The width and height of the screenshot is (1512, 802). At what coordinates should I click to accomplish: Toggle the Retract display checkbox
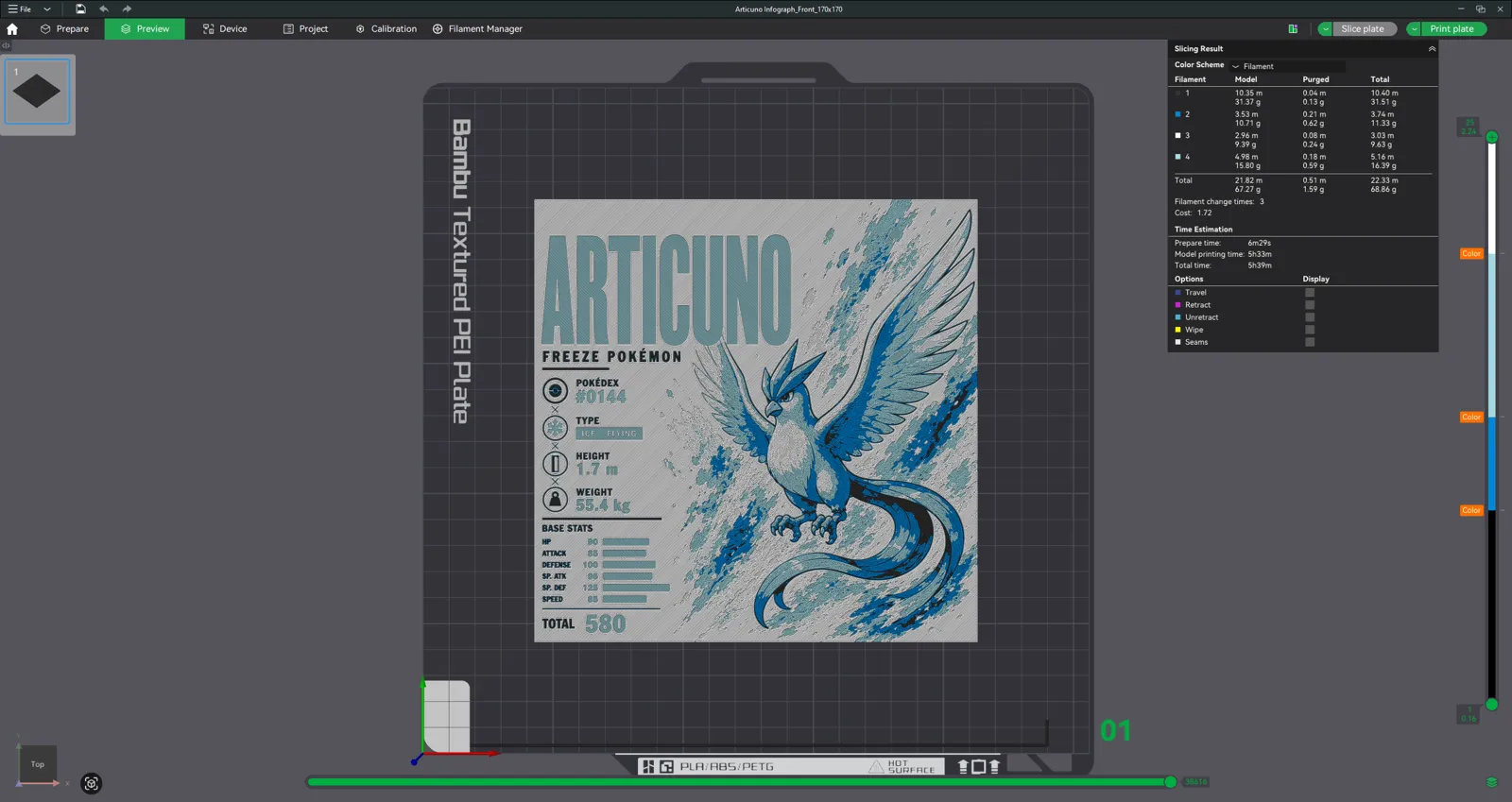[x=1310, y=305]
